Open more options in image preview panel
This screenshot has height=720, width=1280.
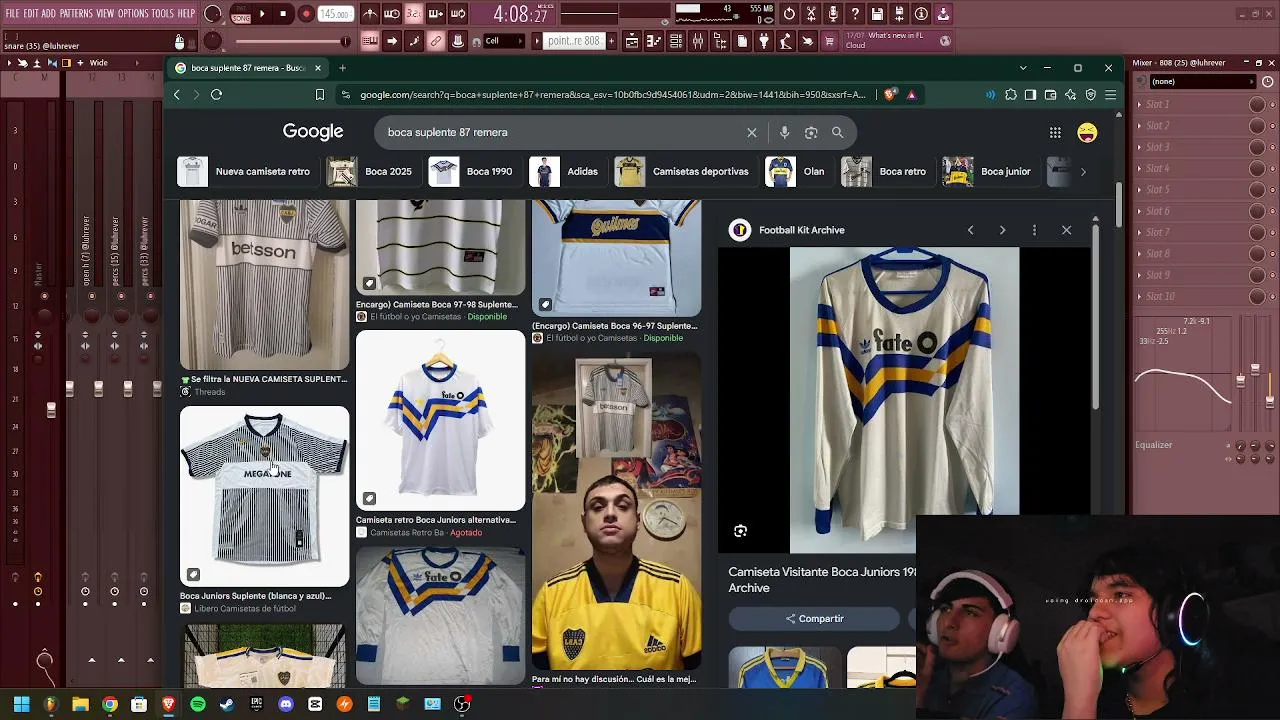1034,230
